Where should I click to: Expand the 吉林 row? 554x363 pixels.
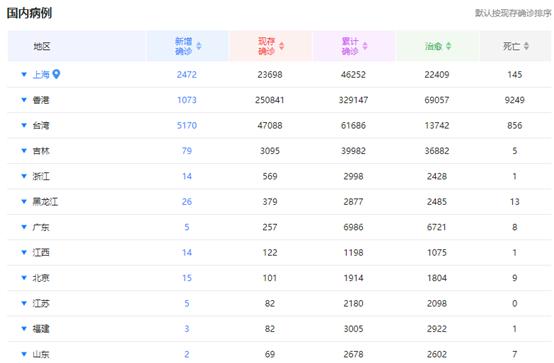point(24,151)
